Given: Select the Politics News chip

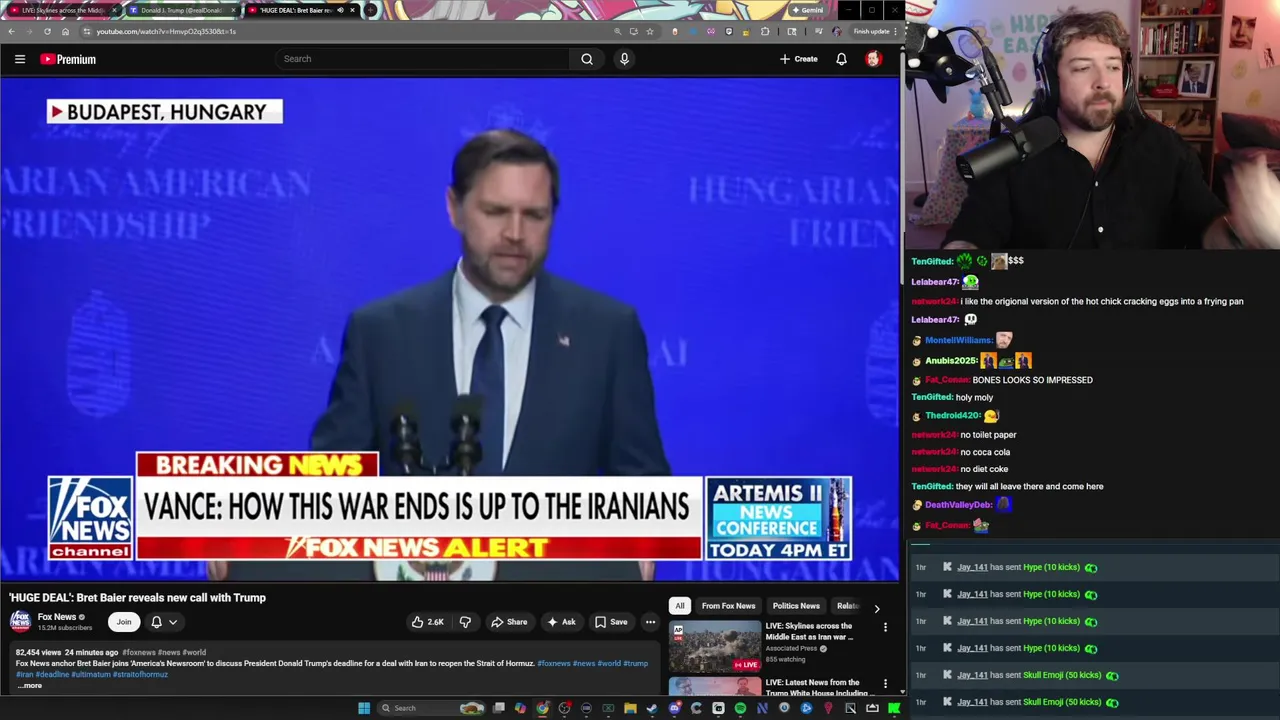Looking at the screenshot, I should (x=796, y=606).
